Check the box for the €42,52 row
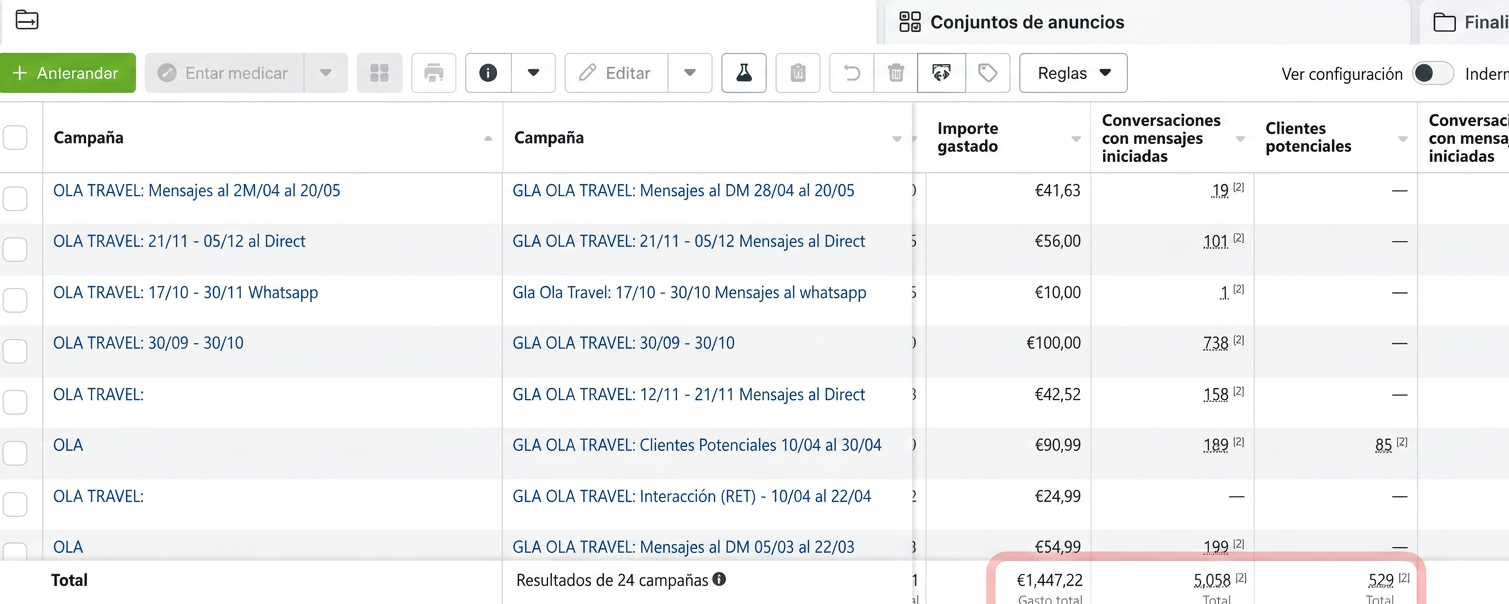Viewport: 1509px width, 604px height. (15, 402)
